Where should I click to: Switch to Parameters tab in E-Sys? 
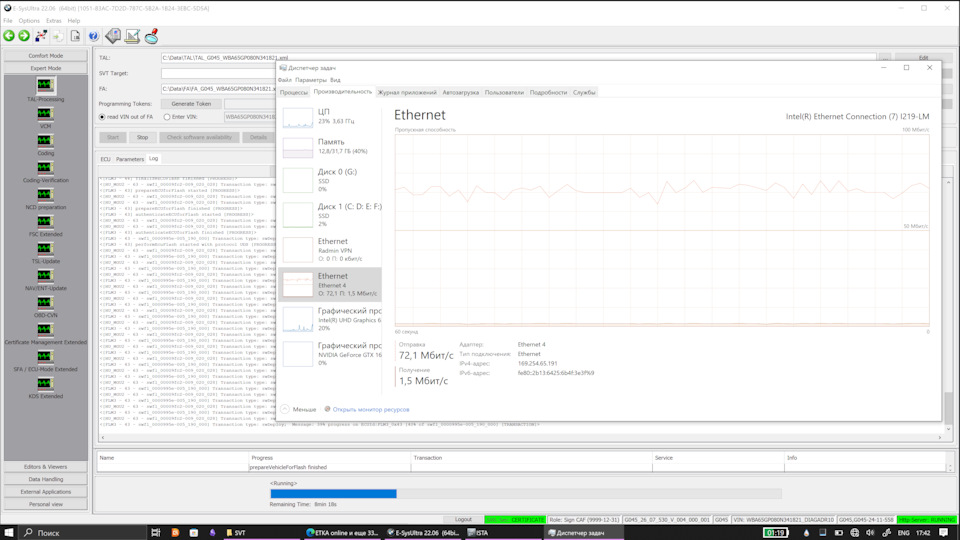[130, 159]
